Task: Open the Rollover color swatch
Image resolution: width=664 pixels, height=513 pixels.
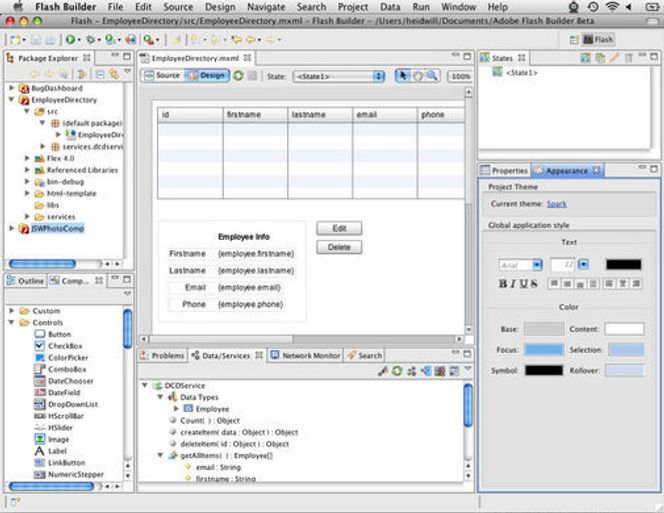Action: point(625,371)
